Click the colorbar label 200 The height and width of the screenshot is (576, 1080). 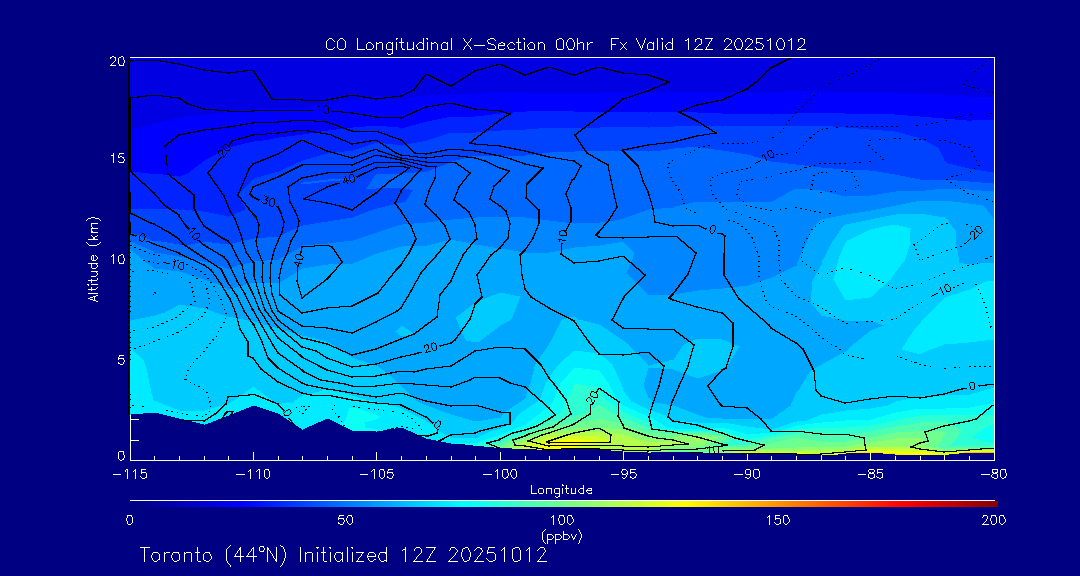(x=993, y=520)
